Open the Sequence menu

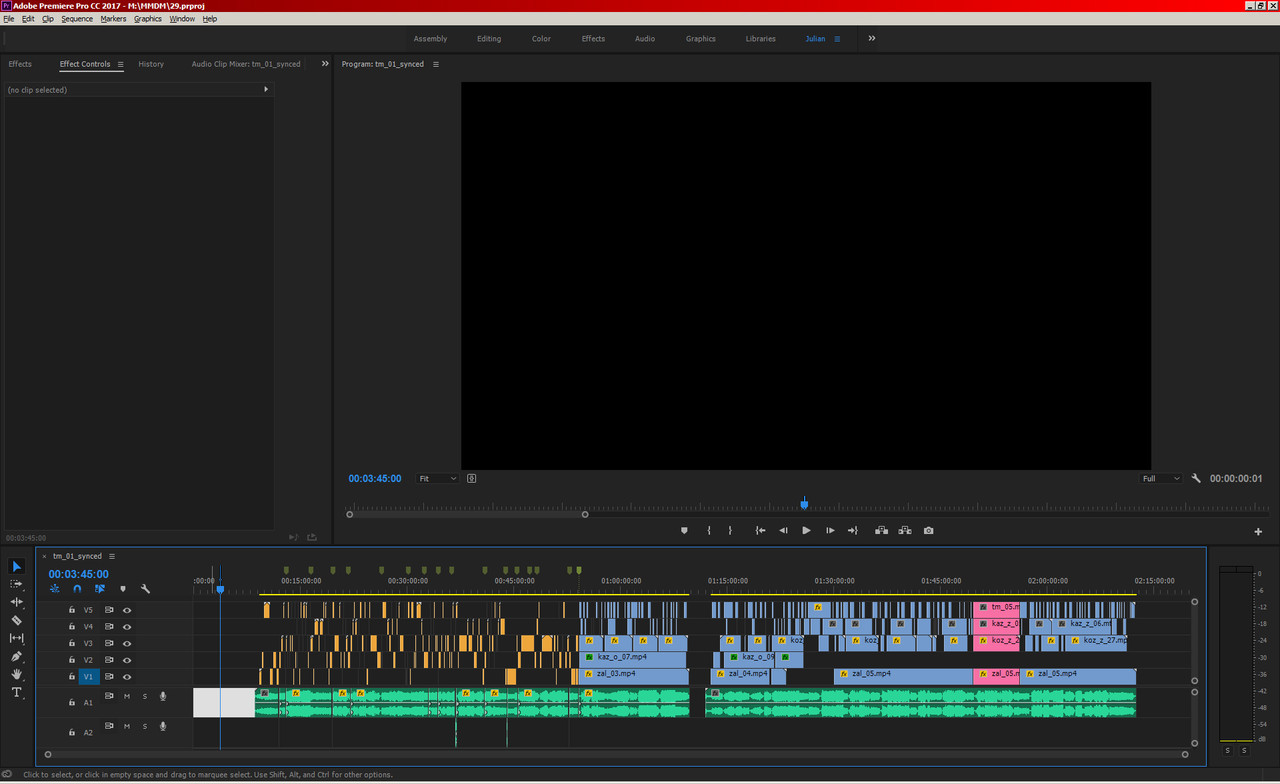[77, 19]
